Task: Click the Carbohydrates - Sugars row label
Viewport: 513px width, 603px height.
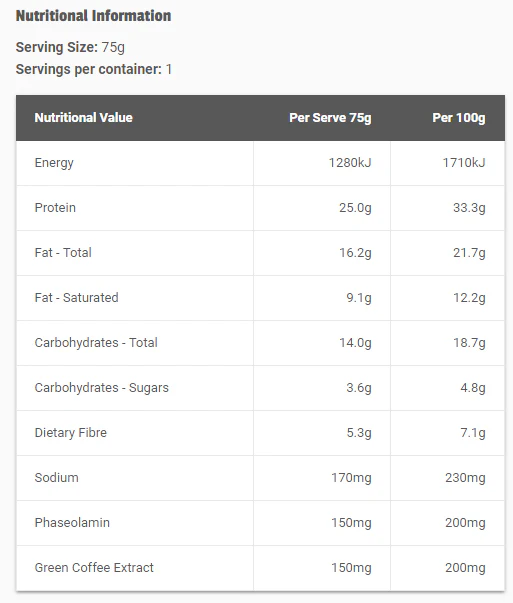Action: pyautogui.click(x=102, y=388)
